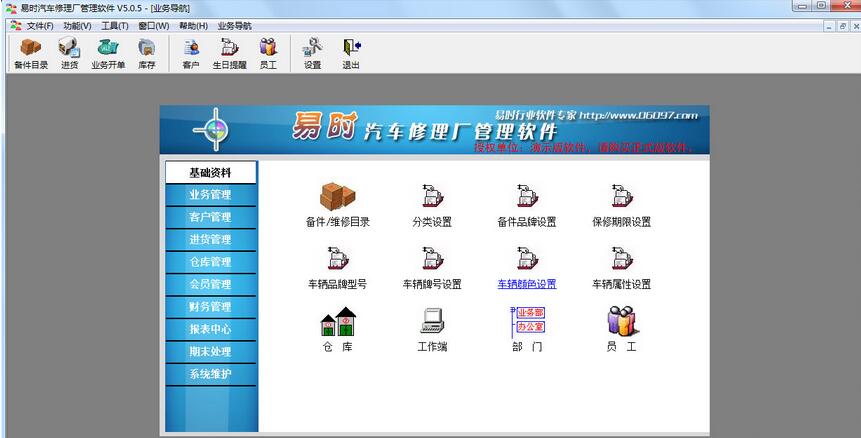Open the 部门 department icon
The height and width of the screenshot is (438, 861).
click(x=527, y=322)
